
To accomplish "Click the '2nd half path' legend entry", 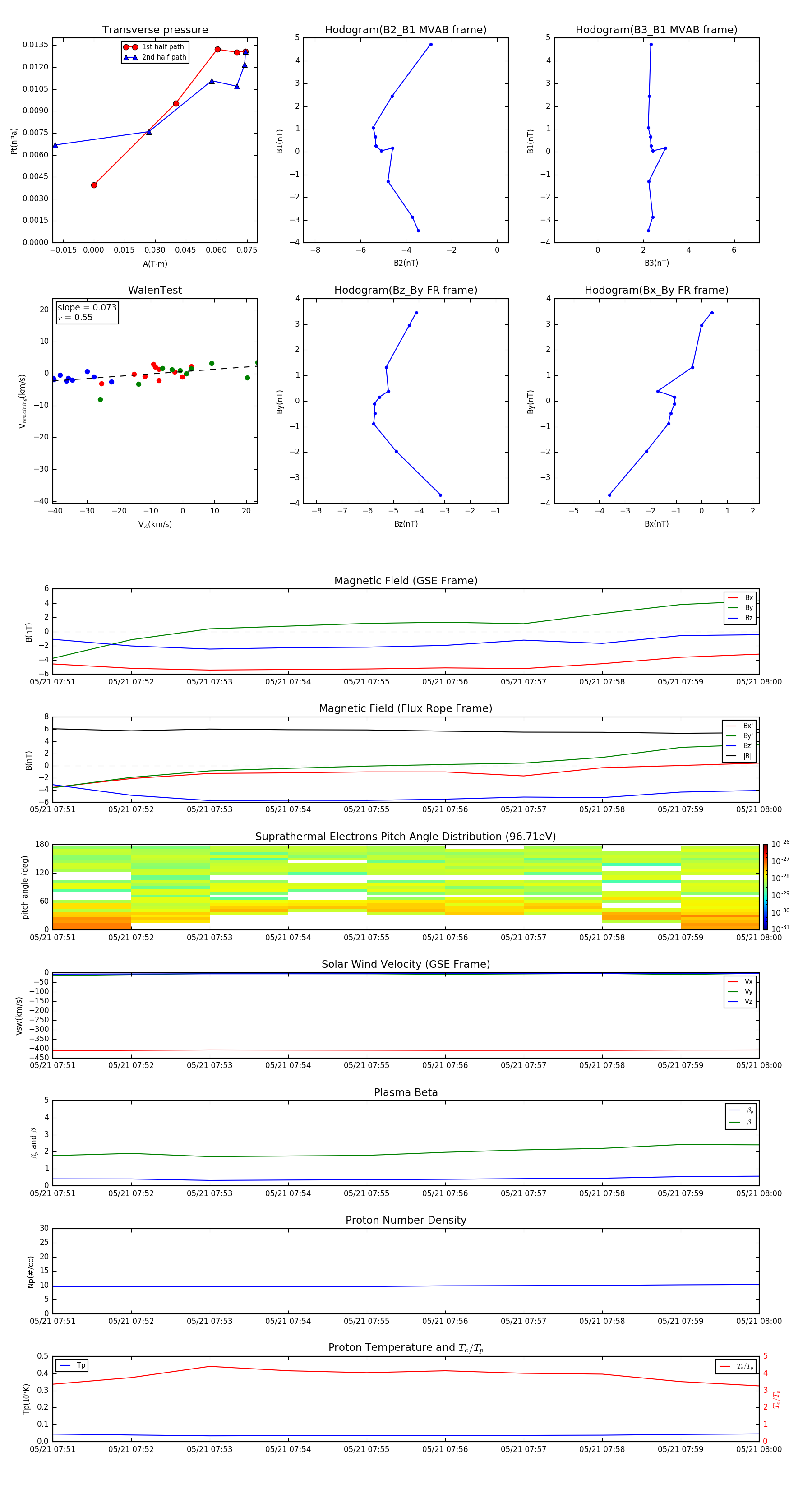I will click(155, 57).
